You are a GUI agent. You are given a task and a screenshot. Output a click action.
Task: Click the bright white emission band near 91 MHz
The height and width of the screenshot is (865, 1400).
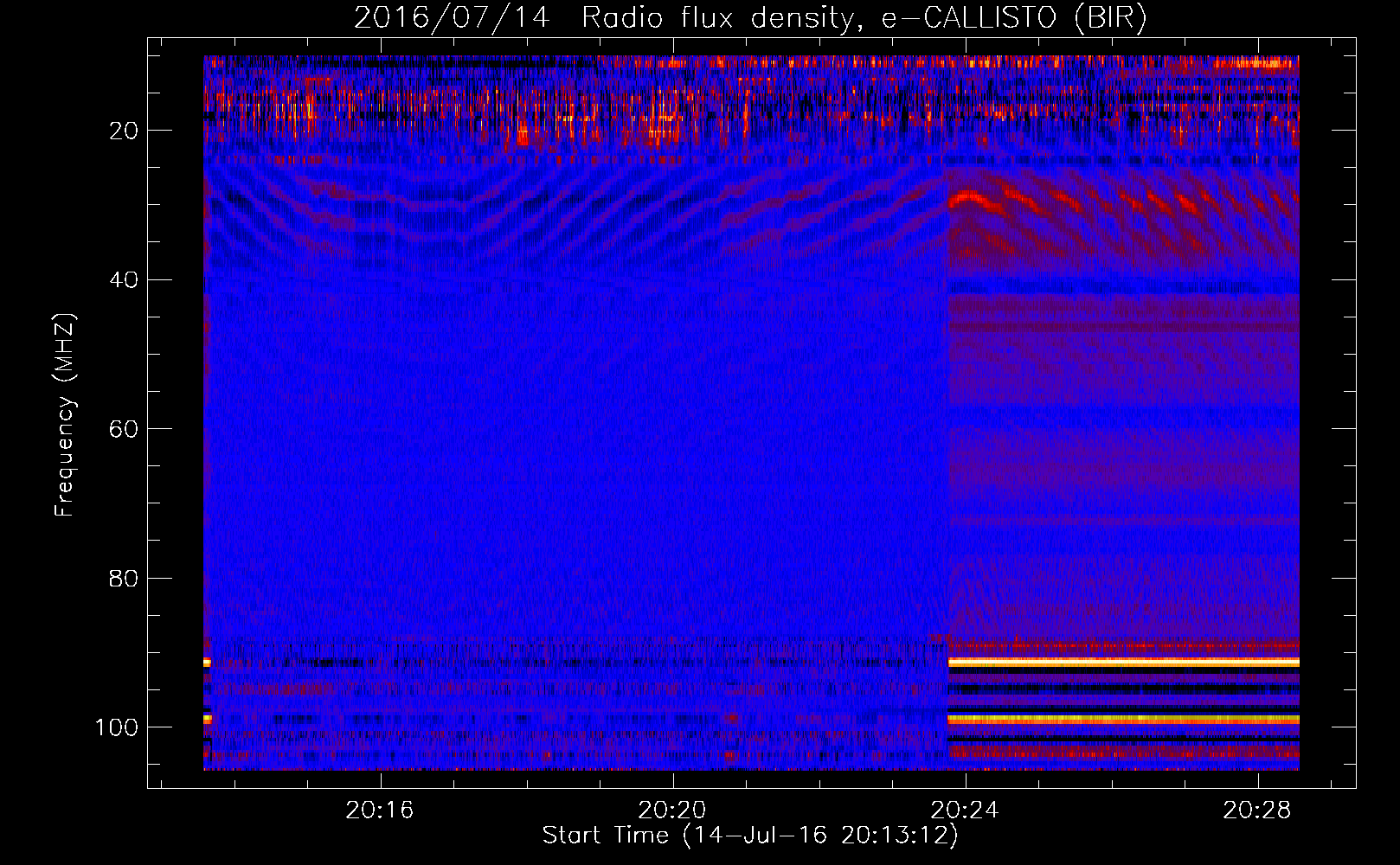pyautogui.click(x=1123, y=662)
